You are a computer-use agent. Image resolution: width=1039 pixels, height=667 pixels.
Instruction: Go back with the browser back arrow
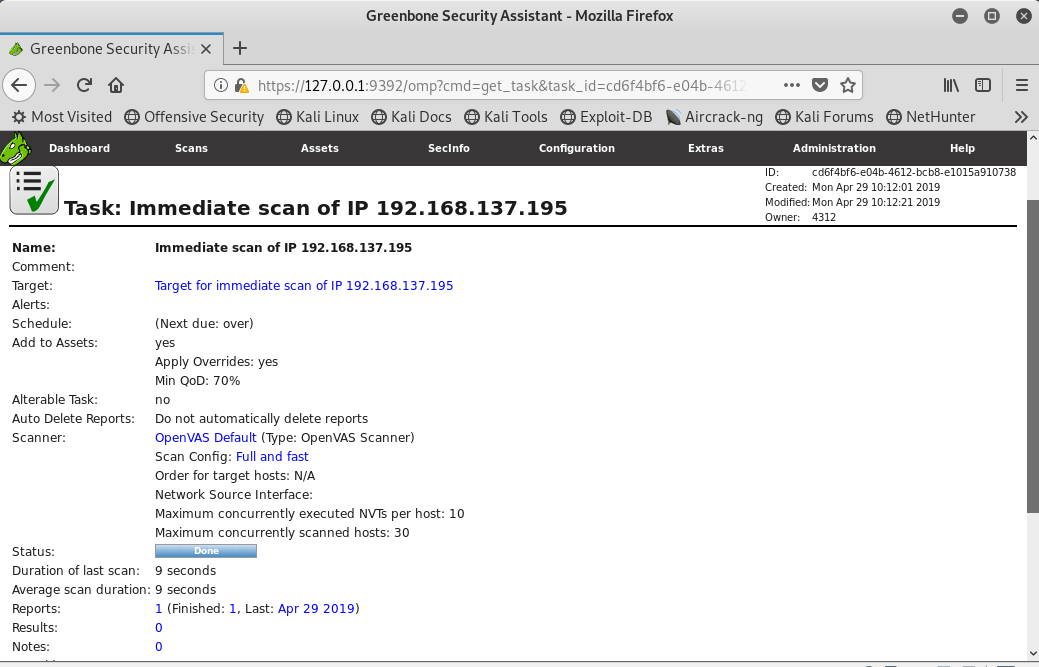click(19, 85)
